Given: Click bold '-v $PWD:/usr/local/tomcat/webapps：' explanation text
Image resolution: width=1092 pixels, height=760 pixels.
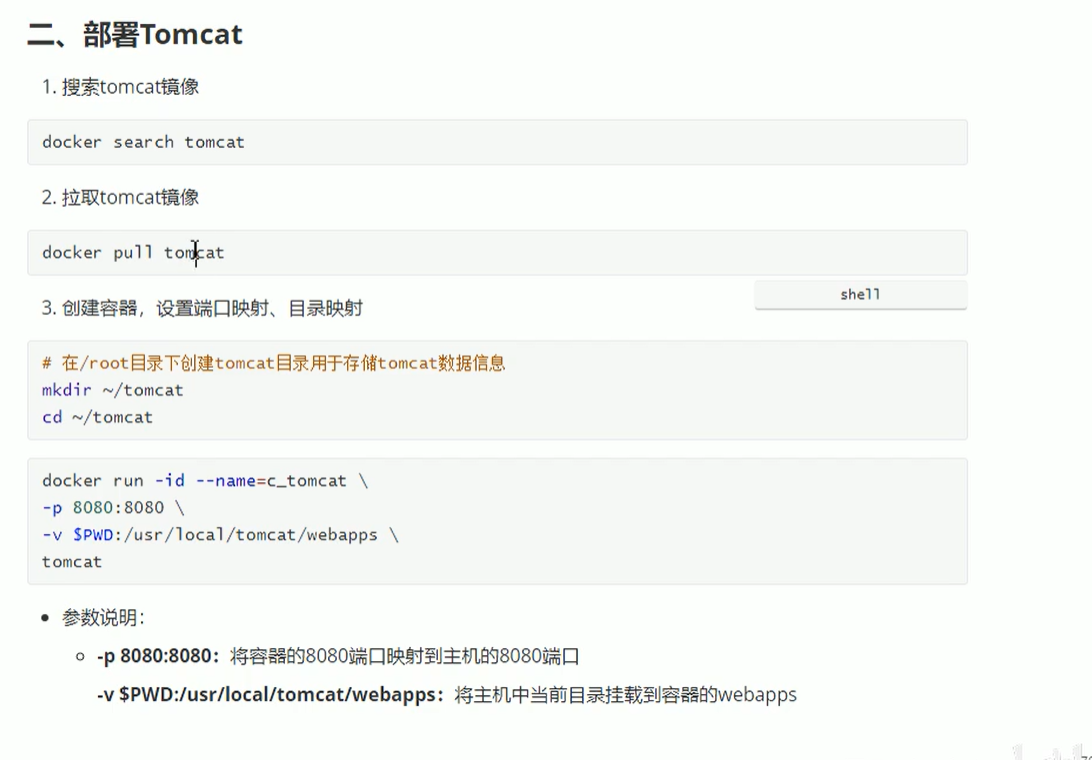Looking at the screenshot, I should pyautogui.click(x=270, y=695).
